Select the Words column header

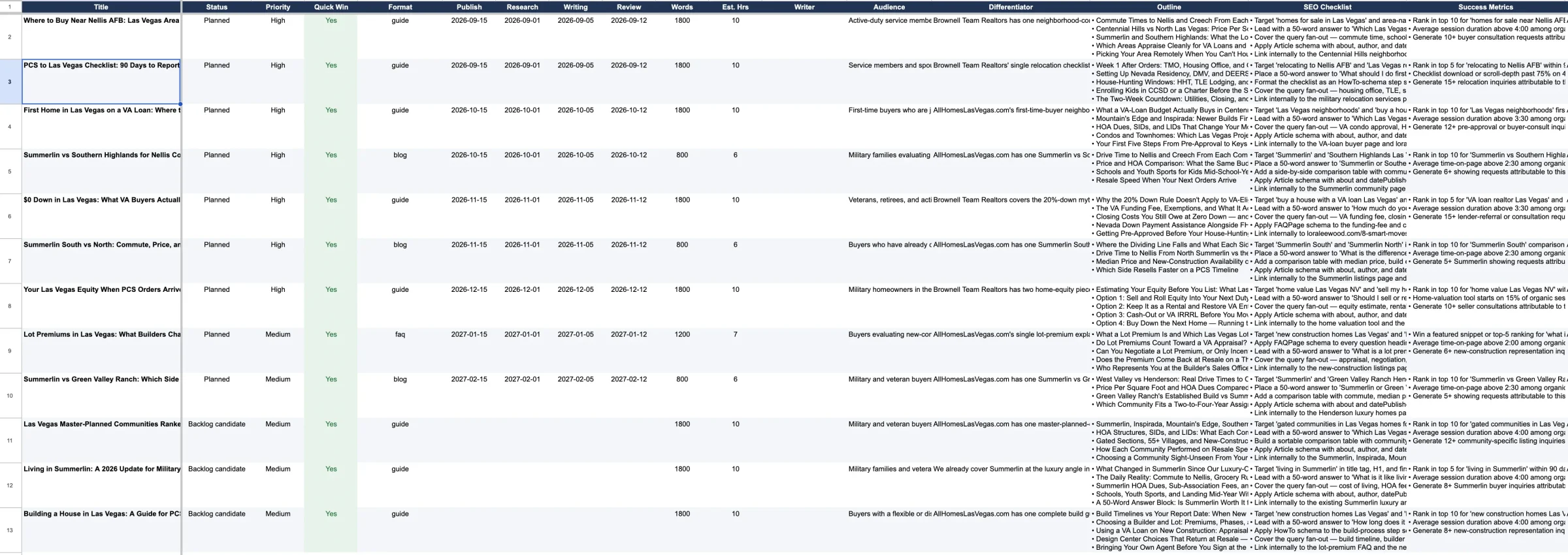coord(682,7)
